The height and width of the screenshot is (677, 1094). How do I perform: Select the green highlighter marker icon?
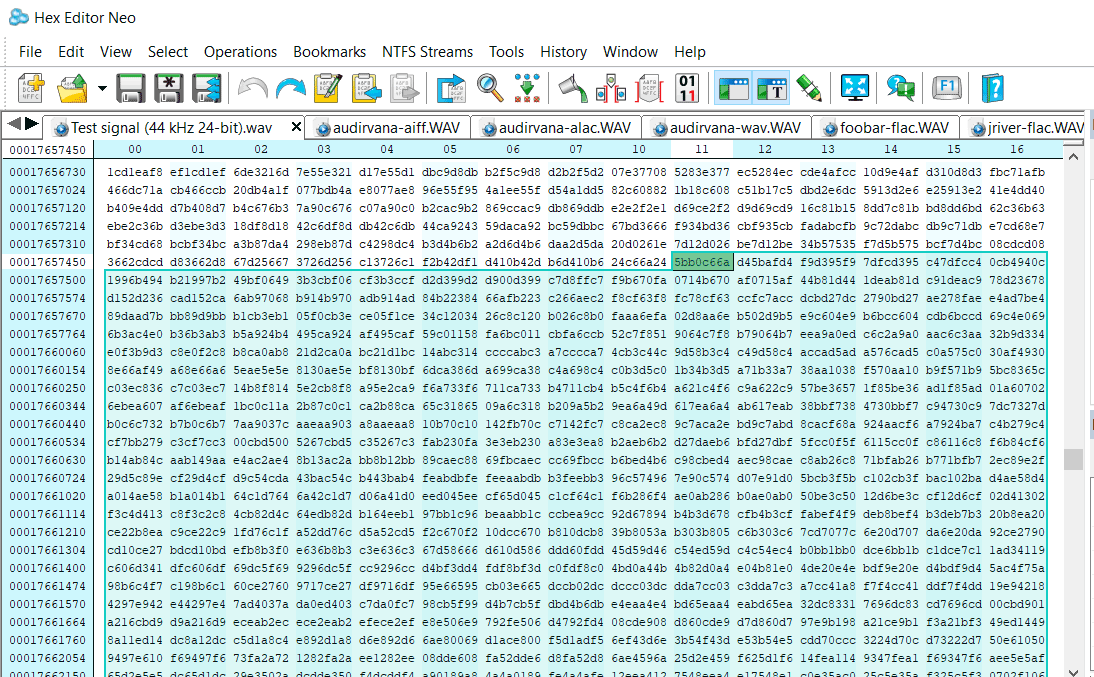tap(809, 88)
